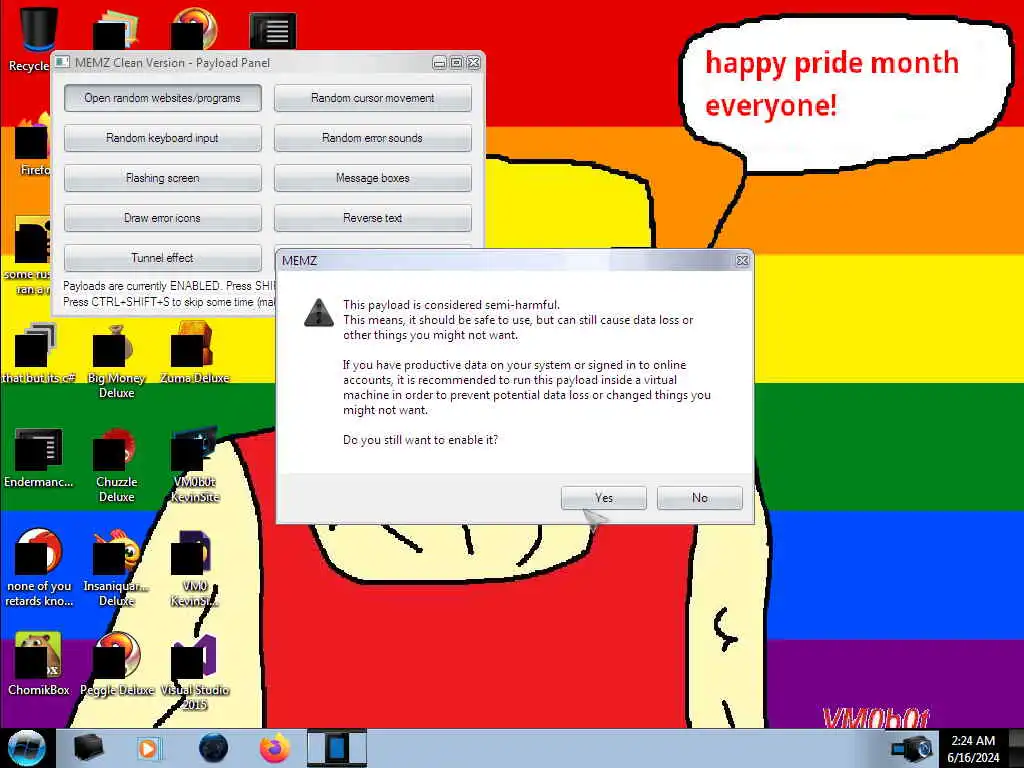Confirm the MEMZ warning with Yes
1024x768 pixels.
603,498
